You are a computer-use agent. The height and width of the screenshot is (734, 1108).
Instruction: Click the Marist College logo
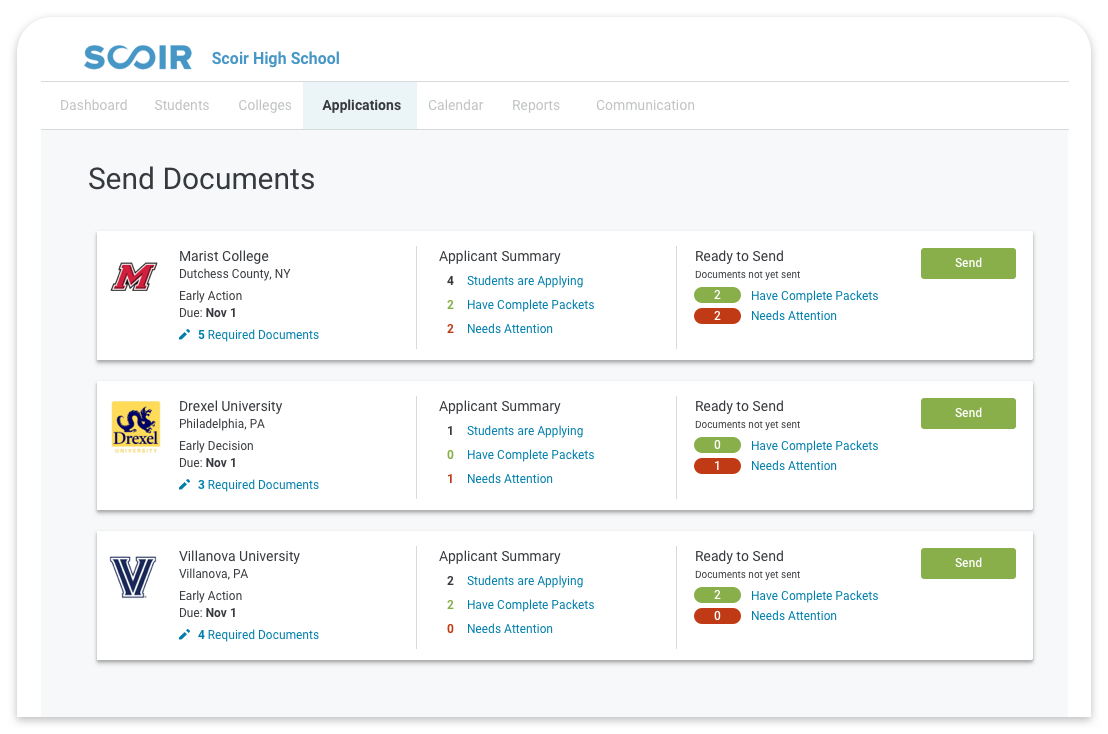[134, 277]
